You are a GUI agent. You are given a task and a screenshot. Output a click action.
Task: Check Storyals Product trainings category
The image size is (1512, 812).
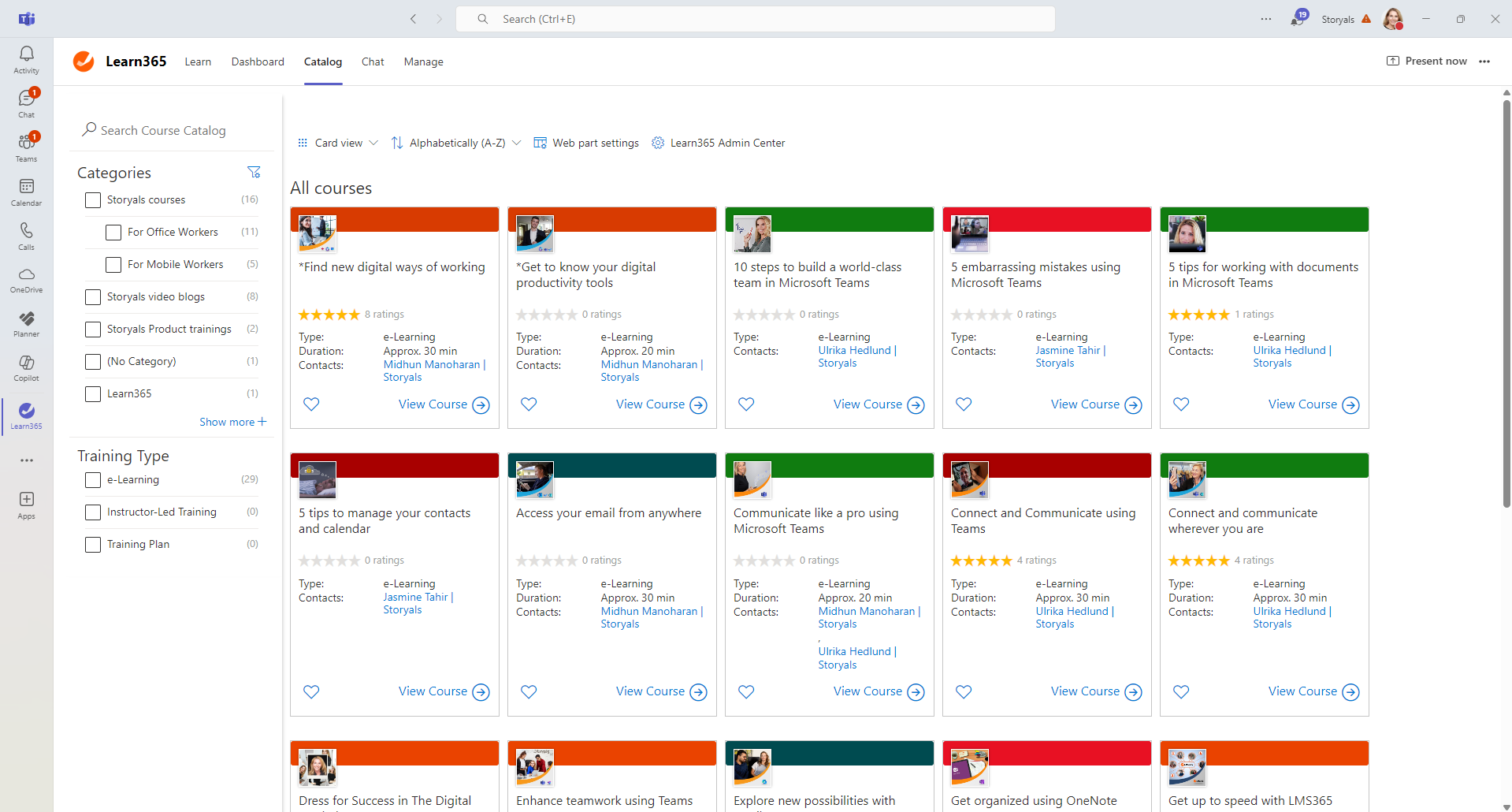coord(93,330)
